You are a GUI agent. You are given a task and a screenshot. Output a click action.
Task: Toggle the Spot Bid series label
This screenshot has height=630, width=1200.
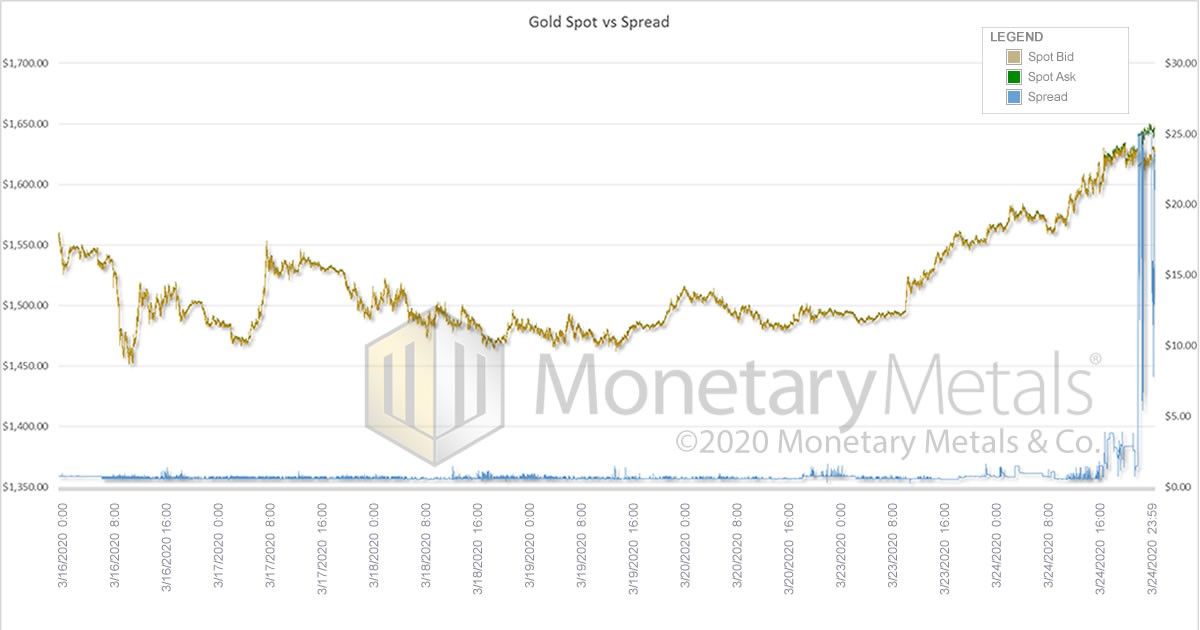(1050, 57)
